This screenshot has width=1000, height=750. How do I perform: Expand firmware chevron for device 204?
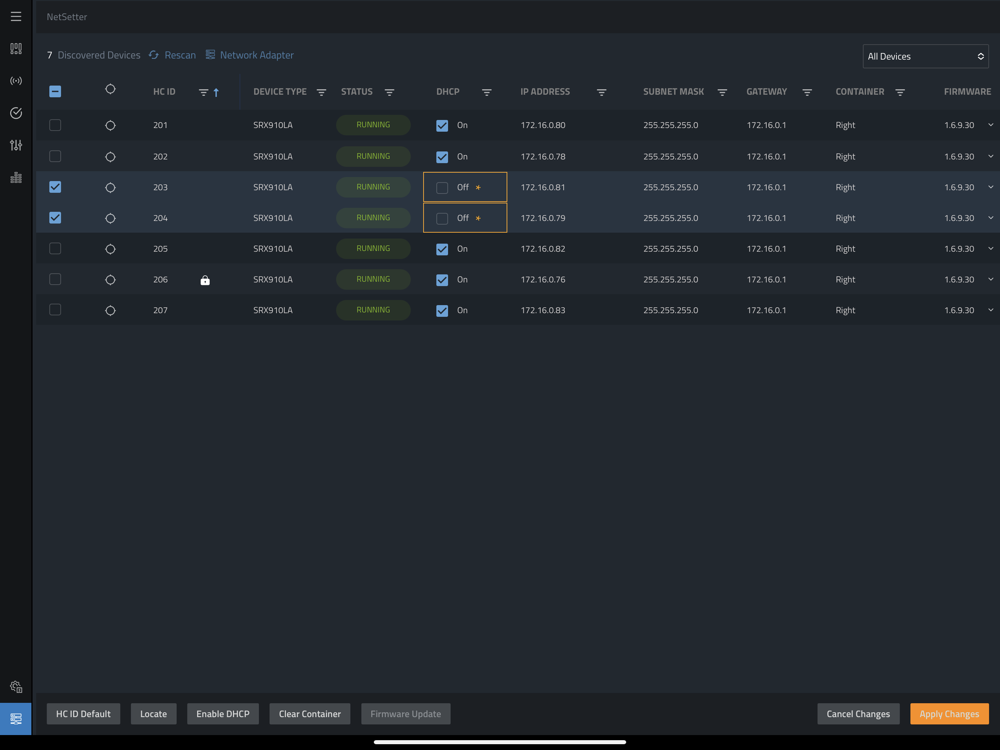tap(990, 217)
